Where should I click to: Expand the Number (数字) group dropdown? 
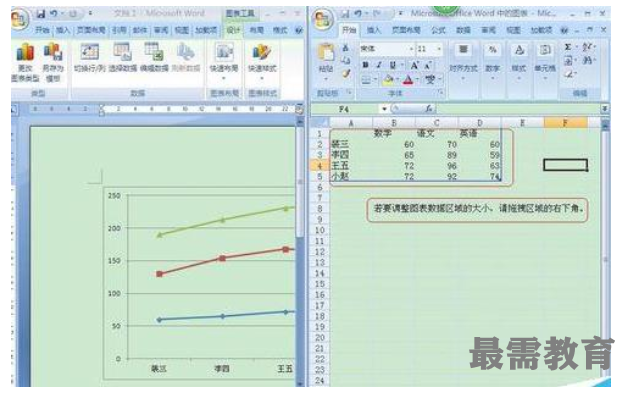pos(492,78)
